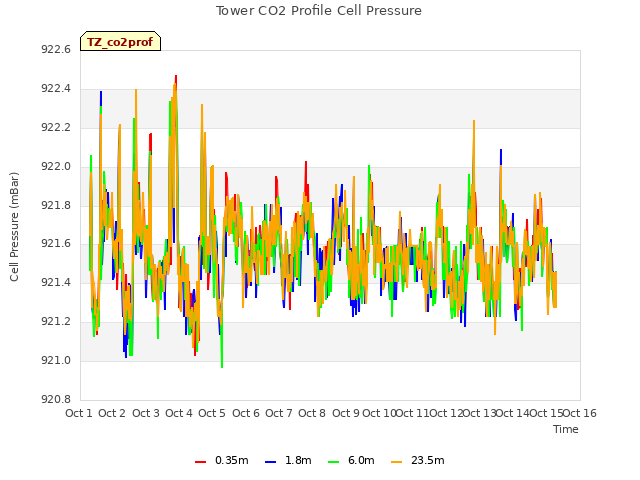Image resolution: width=640 pixels, height=480 pixels.
Task: Click the chart title Tower CO2 Profile Cell Pressure
Action: click(x=318, y=11)
